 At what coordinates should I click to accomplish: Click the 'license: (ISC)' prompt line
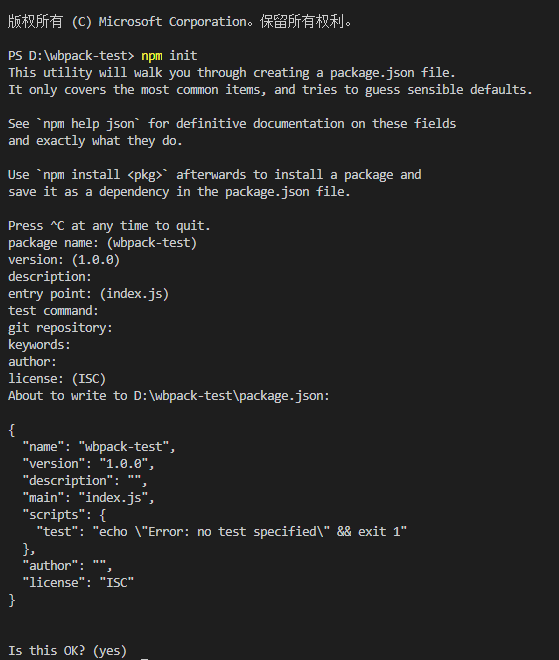tap(57, 379)
